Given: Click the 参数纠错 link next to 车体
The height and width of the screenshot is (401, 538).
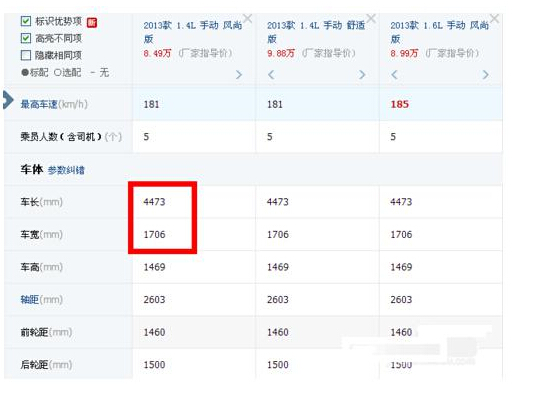Looking at the screenshot, I should (x=66, y=170).
